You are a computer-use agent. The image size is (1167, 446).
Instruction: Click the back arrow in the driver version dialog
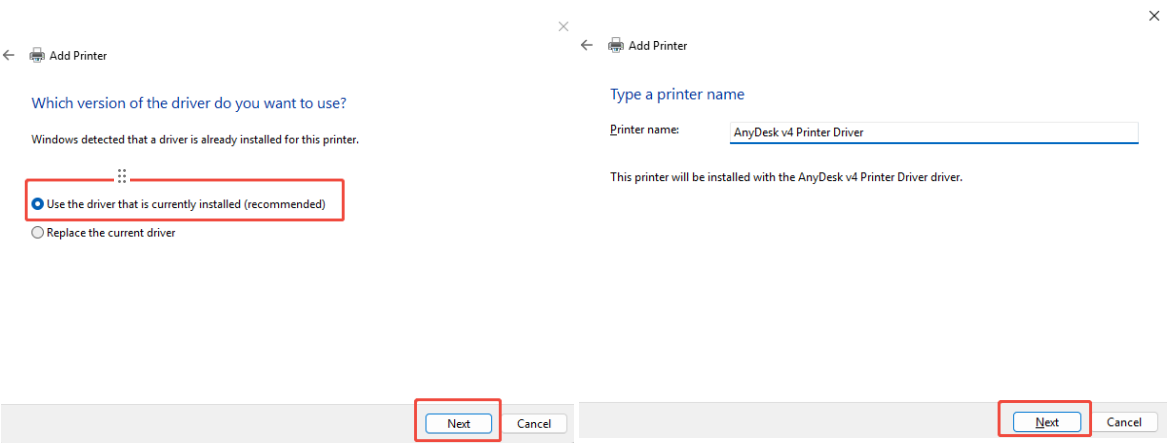(x=9, y=56)
